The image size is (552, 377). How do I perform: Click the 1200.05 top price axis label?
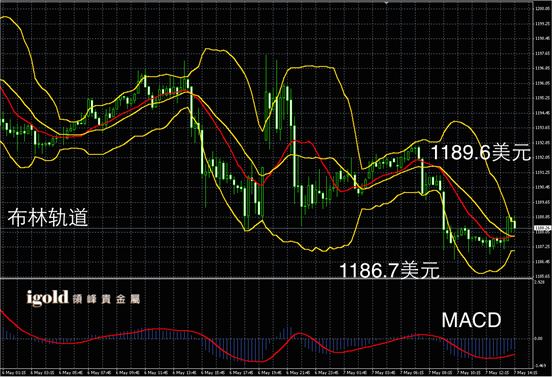pyautogui.click(x=542, y=8)
